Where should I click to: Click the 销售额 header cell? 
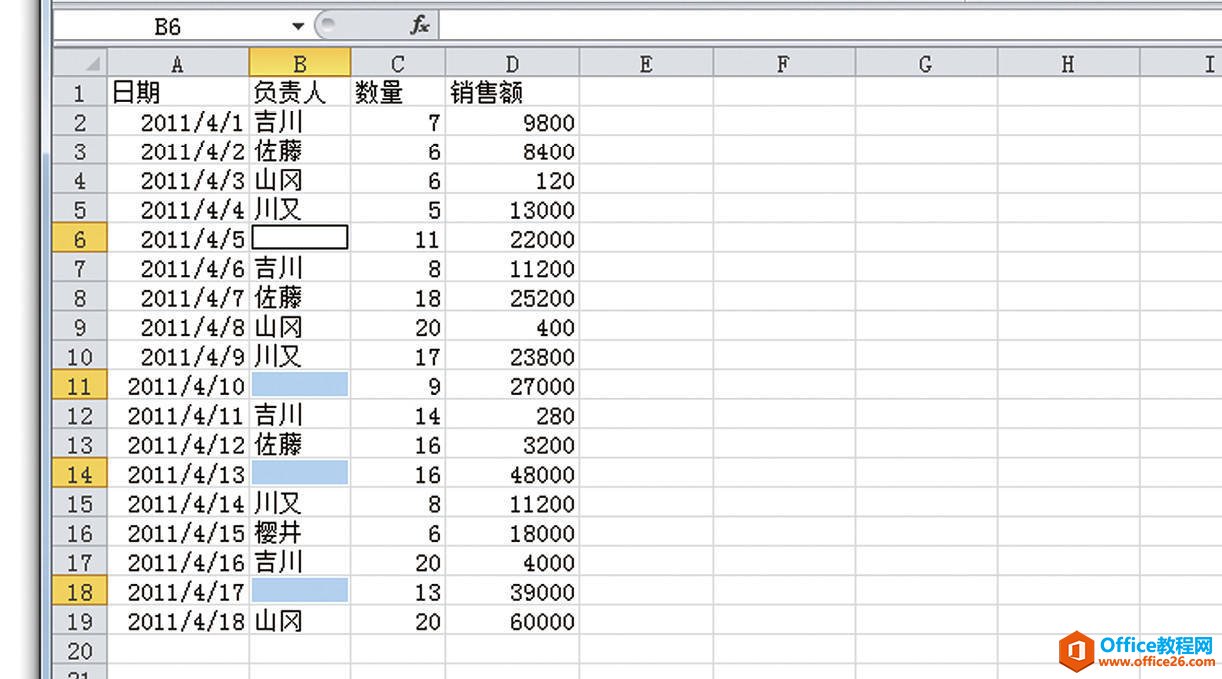[512, 93]
